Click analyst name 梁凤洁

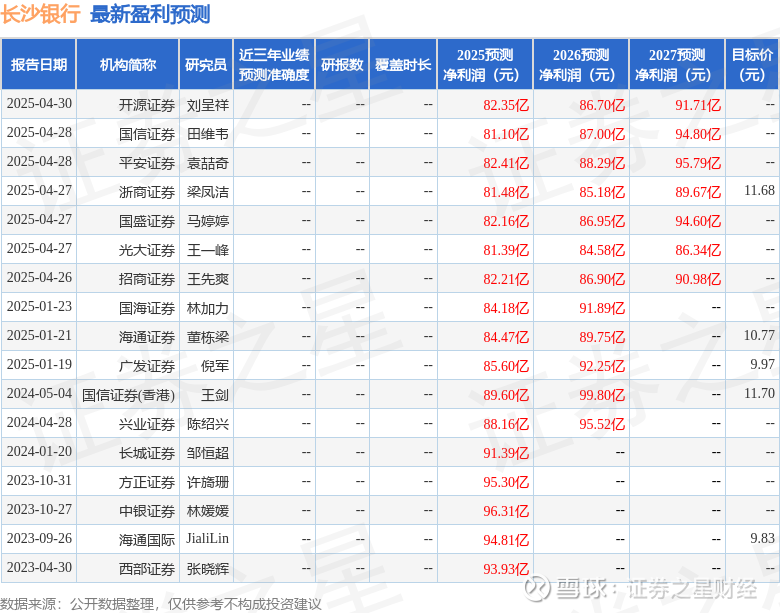point(207,192)
